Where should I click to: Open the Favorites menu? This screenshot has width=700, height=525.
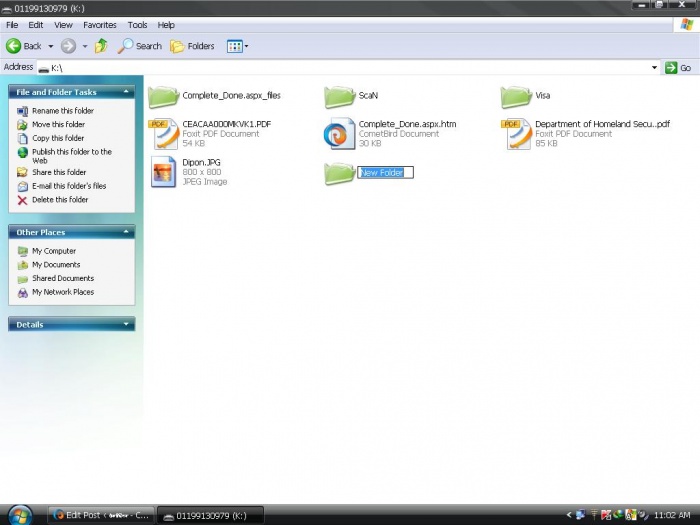100,25
